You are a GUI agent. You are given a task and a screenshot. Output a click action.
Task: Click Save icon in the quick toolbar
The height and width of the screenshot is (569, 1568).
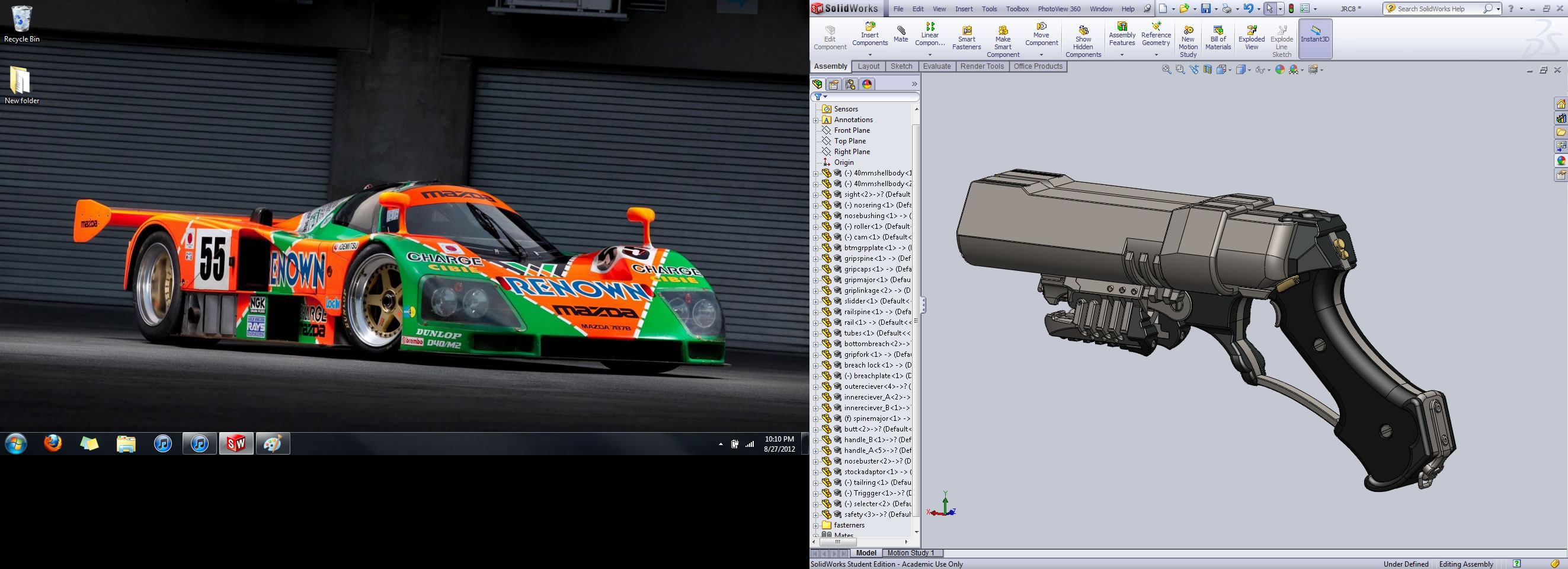pos(1205,8)
